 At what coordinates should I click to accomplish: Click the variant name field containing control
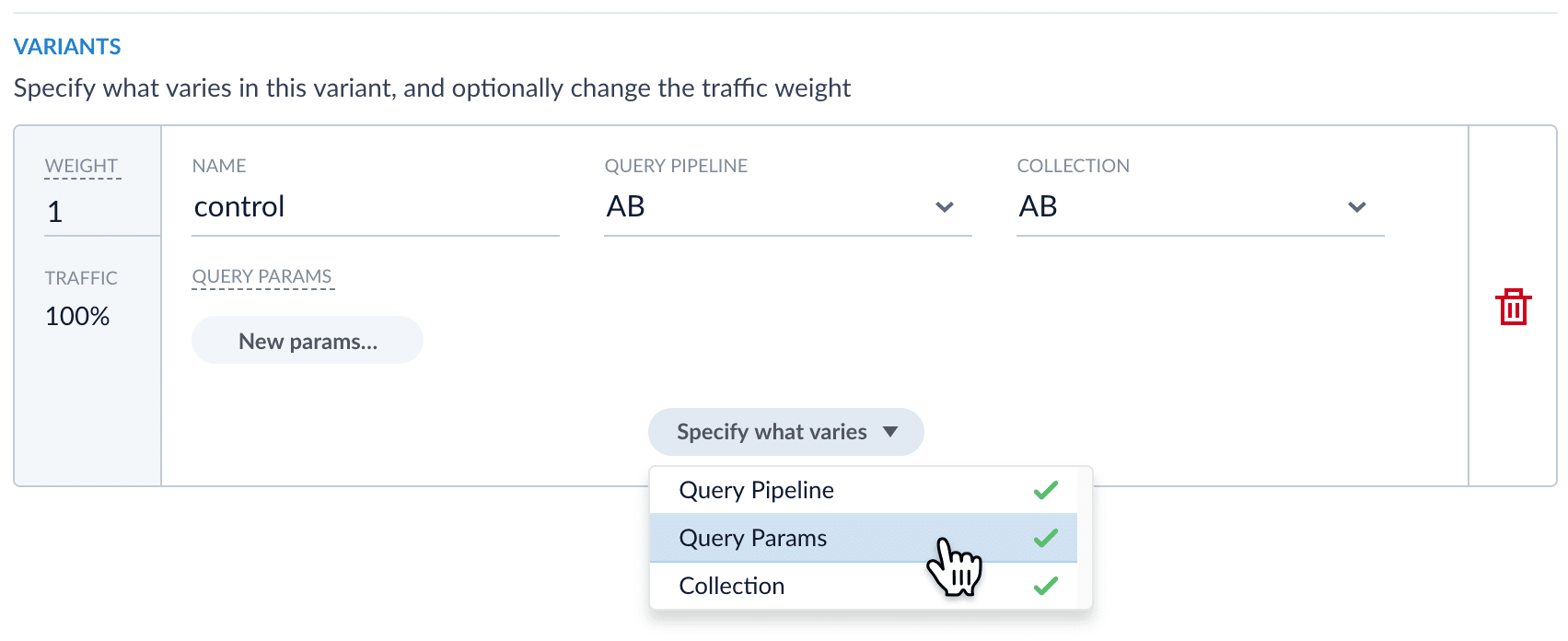[x=375, y=207]
